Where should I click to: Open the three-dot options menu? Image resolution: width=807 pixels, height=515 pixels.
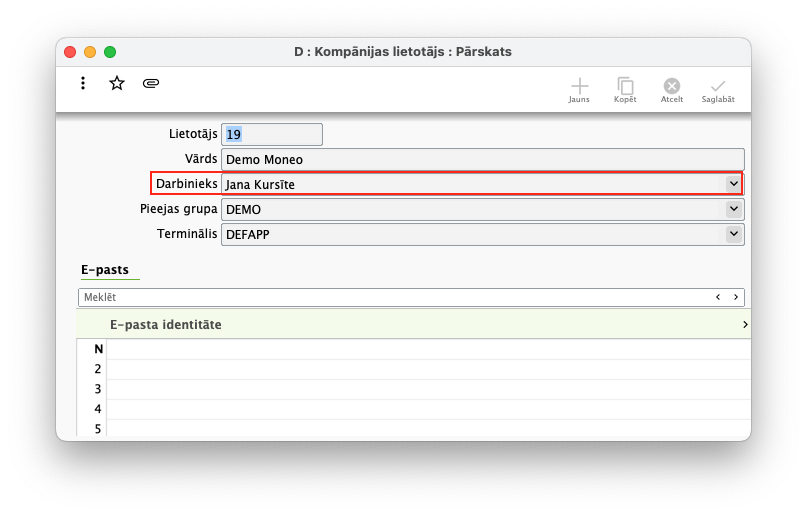point(83,83)
